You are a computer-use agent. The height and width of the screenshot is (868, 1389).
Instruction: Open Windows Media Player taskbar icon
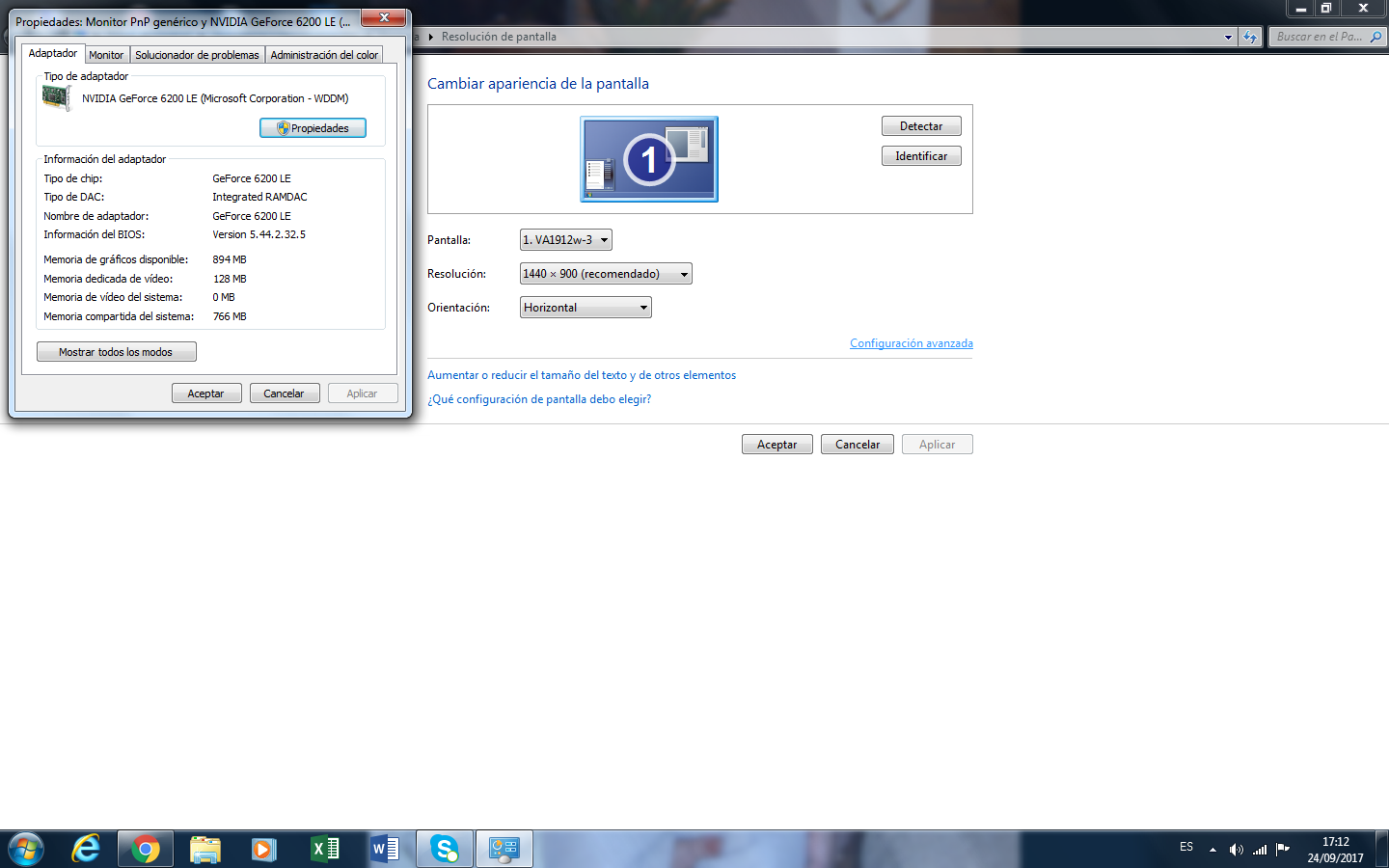pyautogui.click(x=263, y=849)
